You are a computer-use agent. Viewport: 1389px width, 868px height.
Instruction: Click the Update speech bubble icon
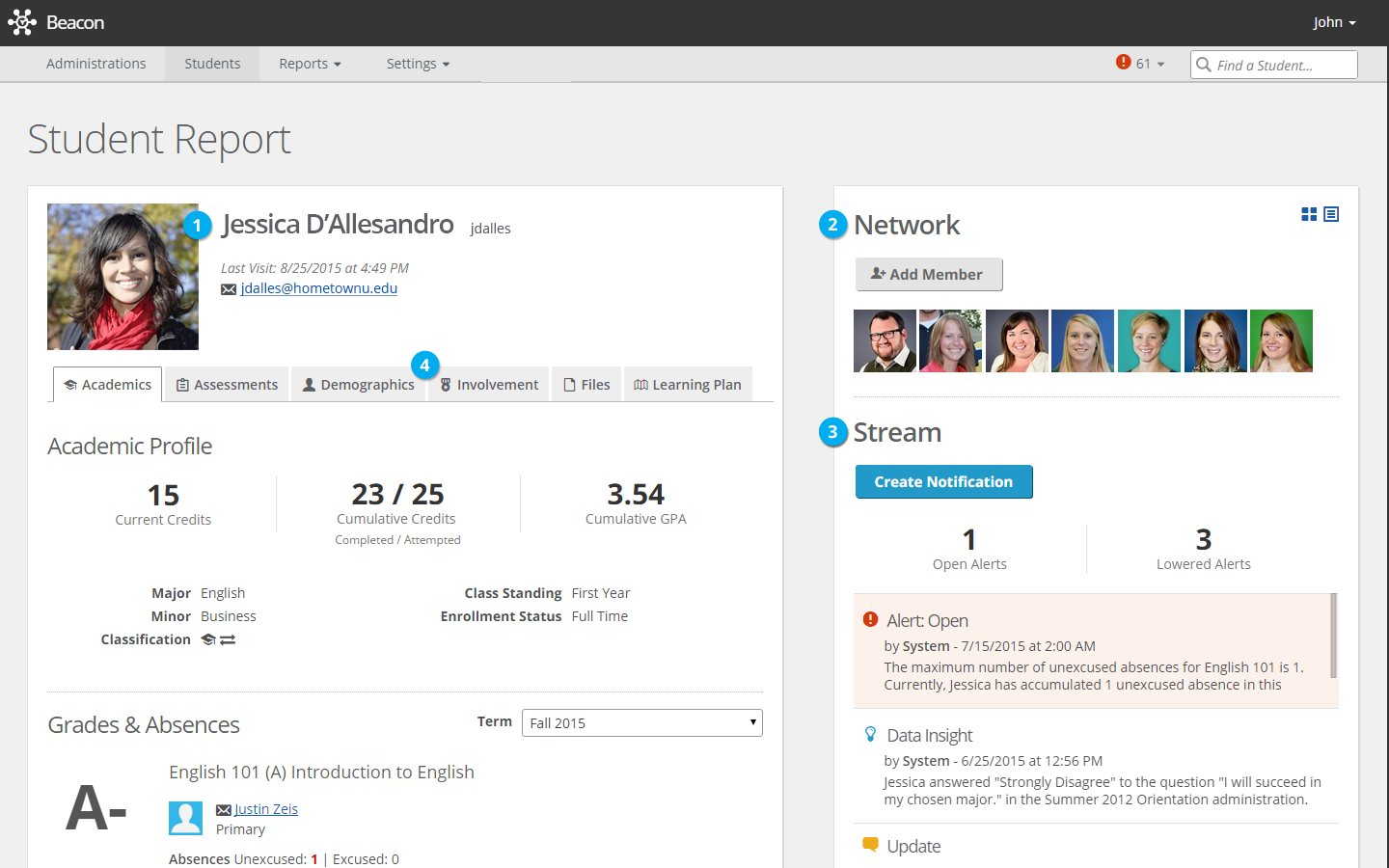(x=870, y=845)
